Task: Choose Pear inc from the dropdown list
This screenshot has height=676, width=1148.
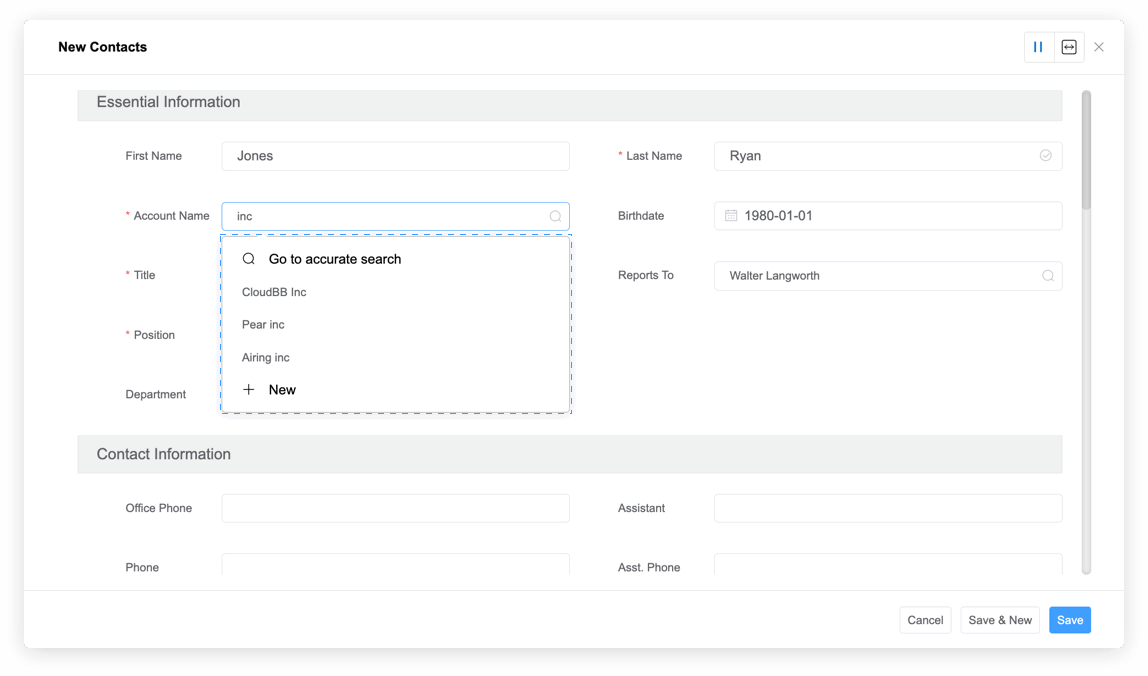Action: pyautogui.click(x=263, y=325)
